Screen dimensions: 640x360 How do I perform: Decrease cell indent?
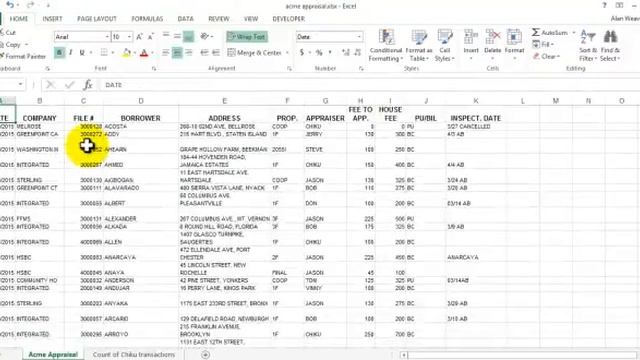pos(204,53)
